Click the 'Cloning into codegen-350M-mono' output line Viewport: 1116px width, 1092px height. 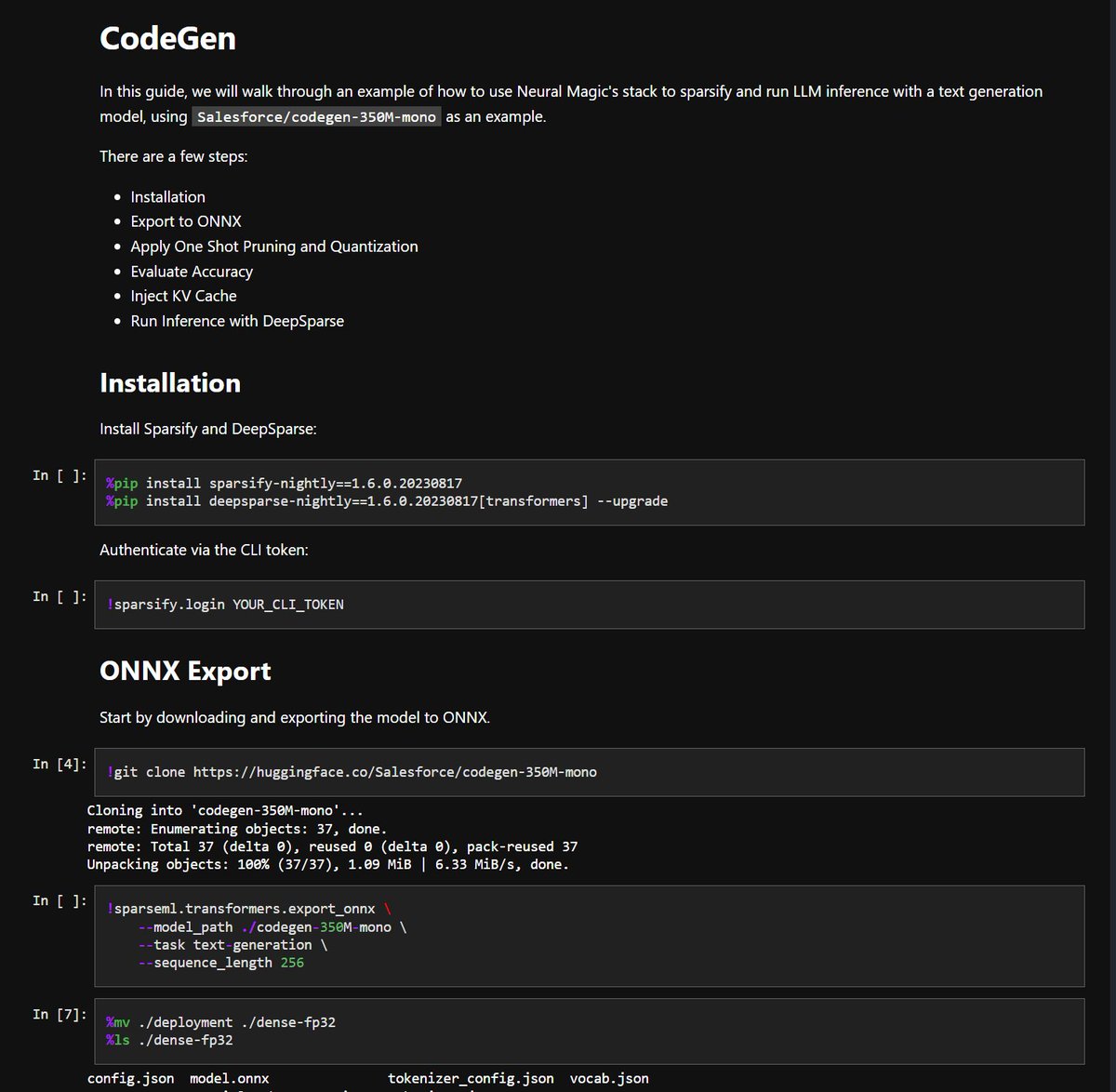[x=225, y=811]
